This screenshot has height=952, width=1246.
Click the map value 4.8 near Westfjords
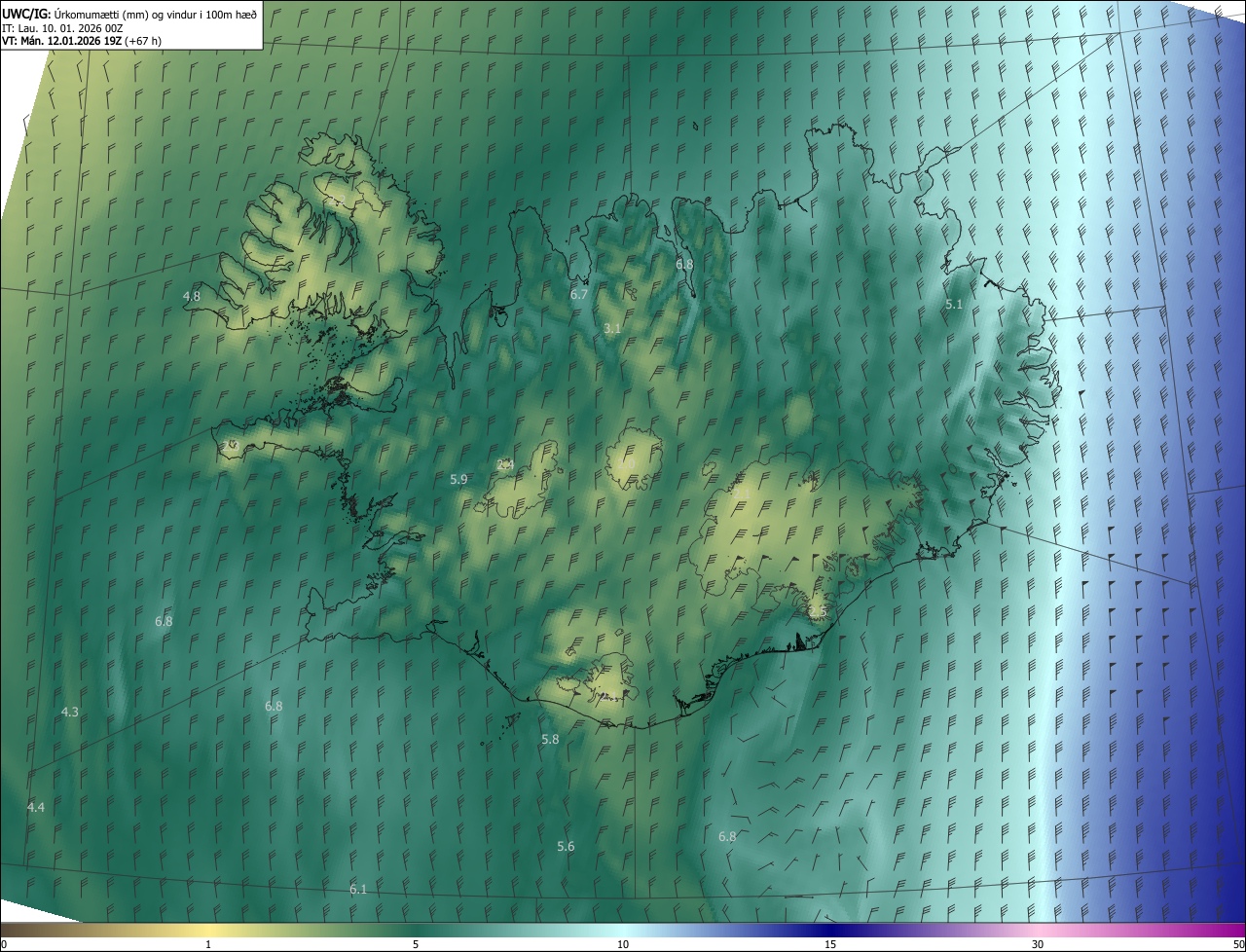pos(192,296)
